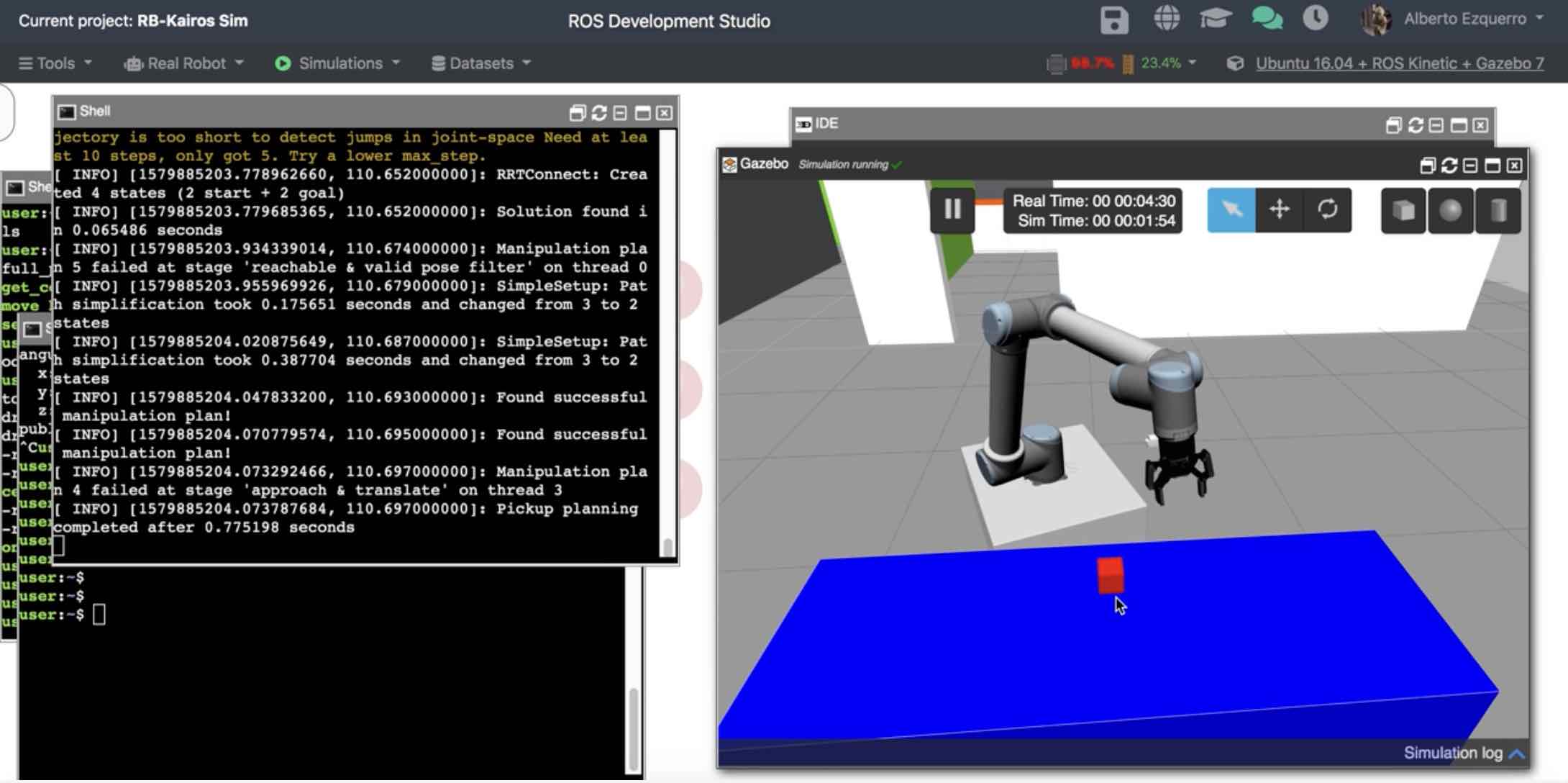This screenshot has height=783, width=1568.
Task: Detach the Shell window with pop-out icon
Action: click(x=577, y=113)
